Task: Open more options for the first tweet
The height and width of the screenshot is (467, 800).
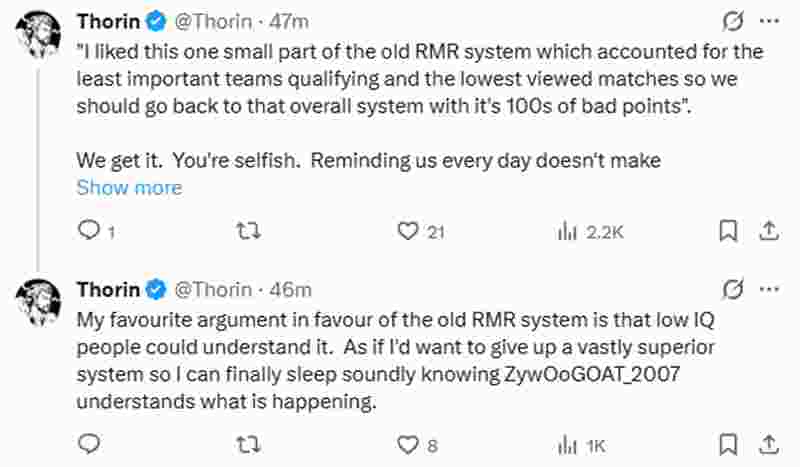Action: (768, 21)
